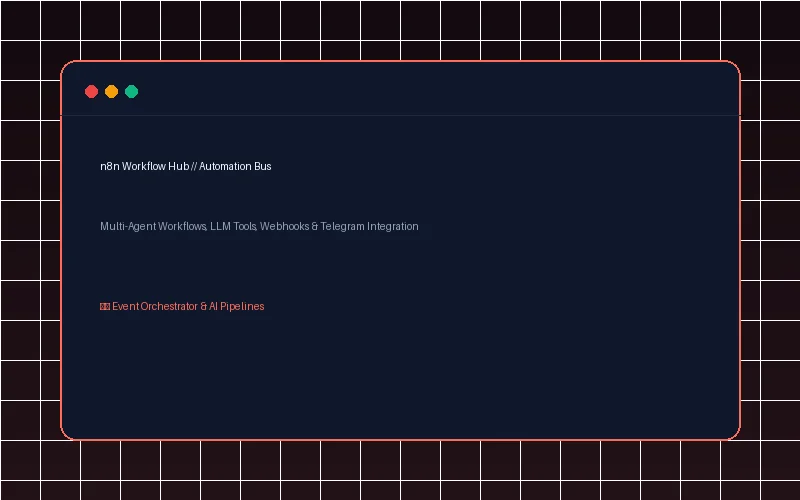This screenshot has width=800, height=500.
Task: Select the title 'n8n Workflow Hub // Automation Bus'
Action: coord(186,166)
